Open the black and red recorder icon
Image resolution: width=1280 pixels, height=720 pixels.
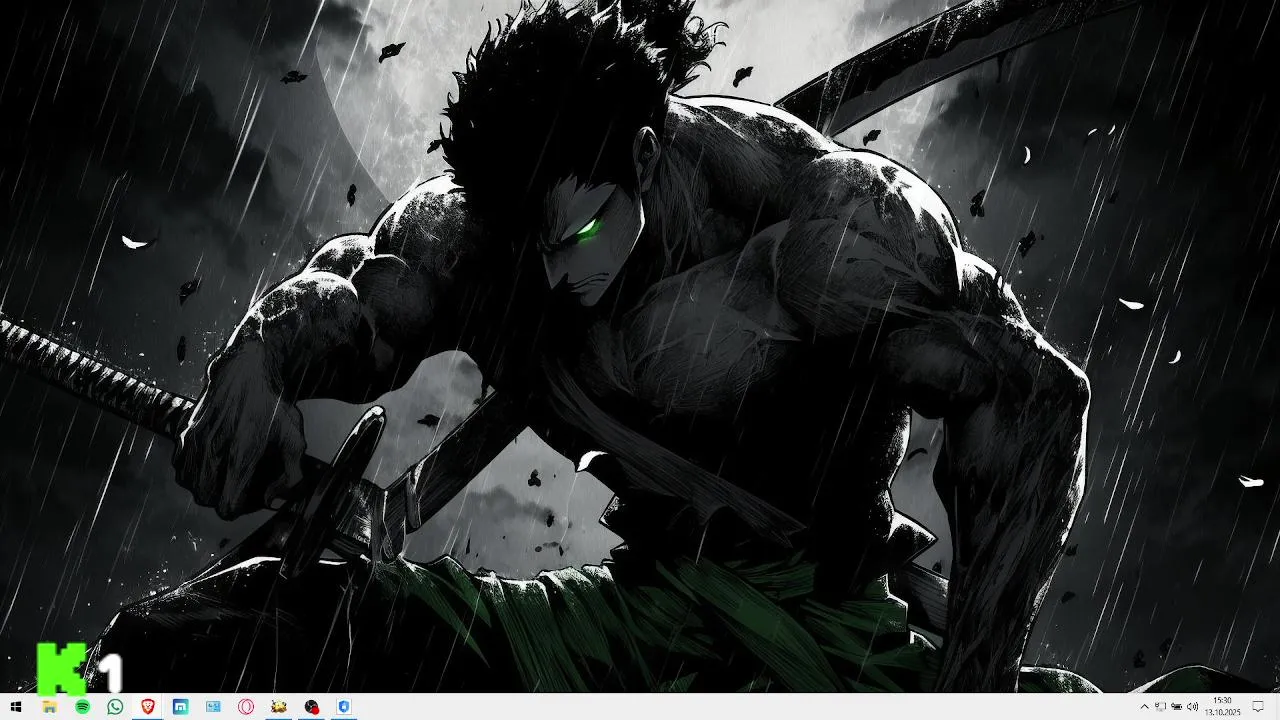point(312,707)
